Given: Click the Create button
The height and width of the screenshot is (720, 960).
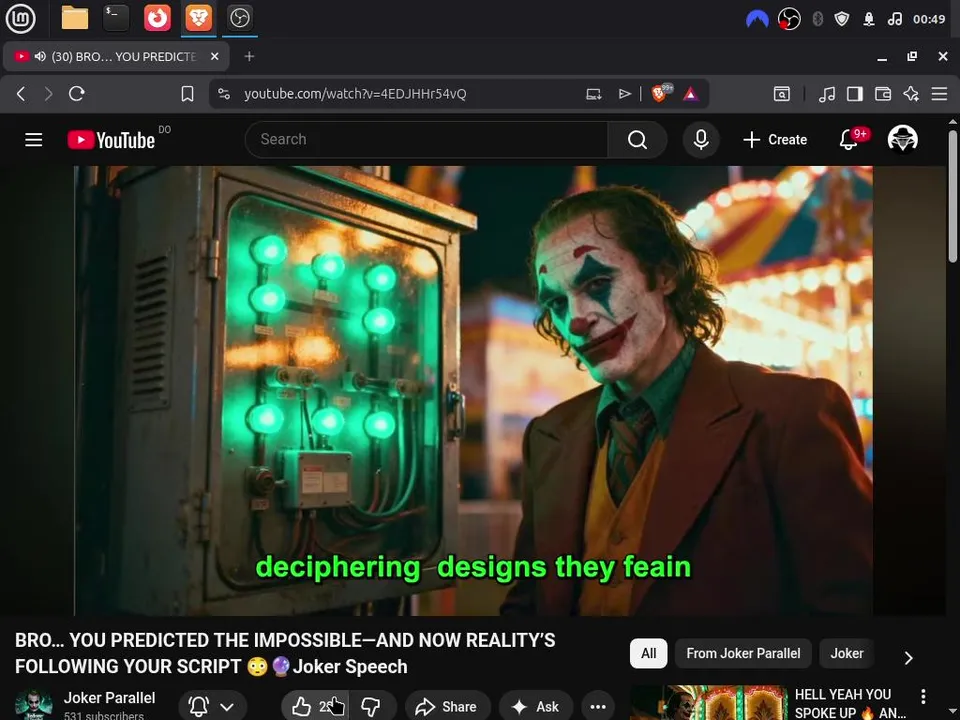Looking at the screenshot, I should 775,140.
